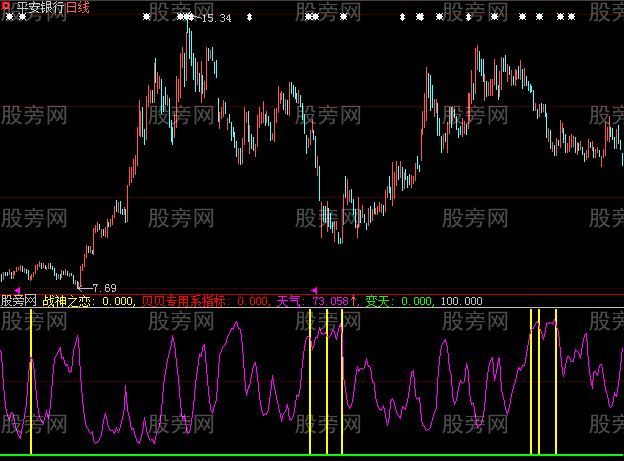The width and height of the screenshot is (624, 461).
Task: Select the 变天 indicator label
Action: (x=380, y=300)
